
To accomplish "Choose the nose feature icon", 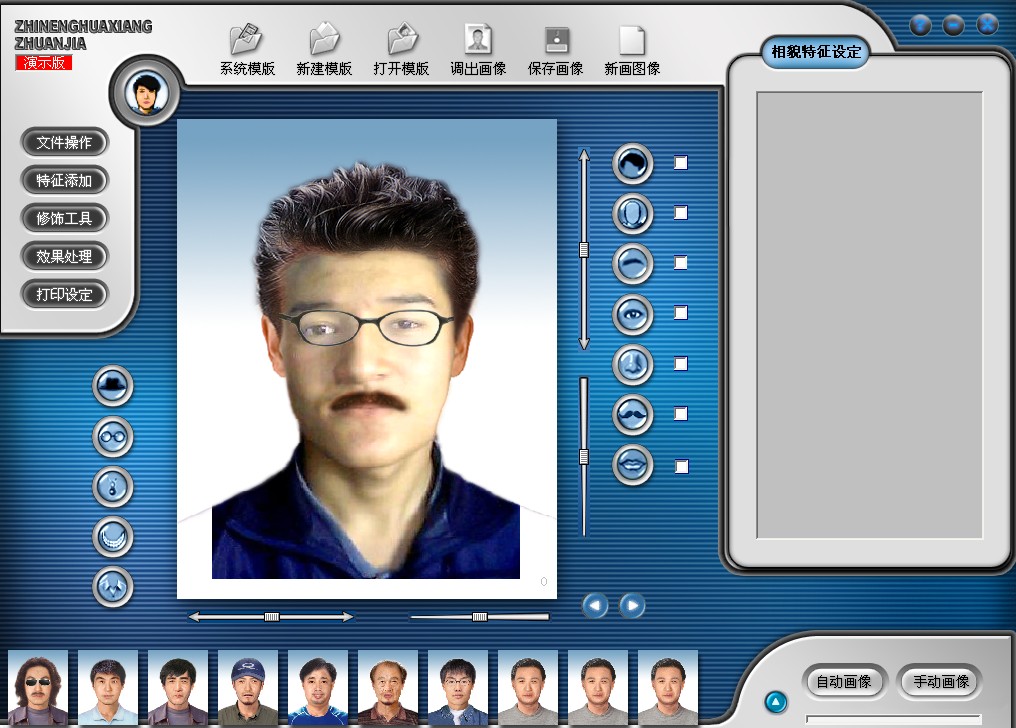I will (632, 365).
